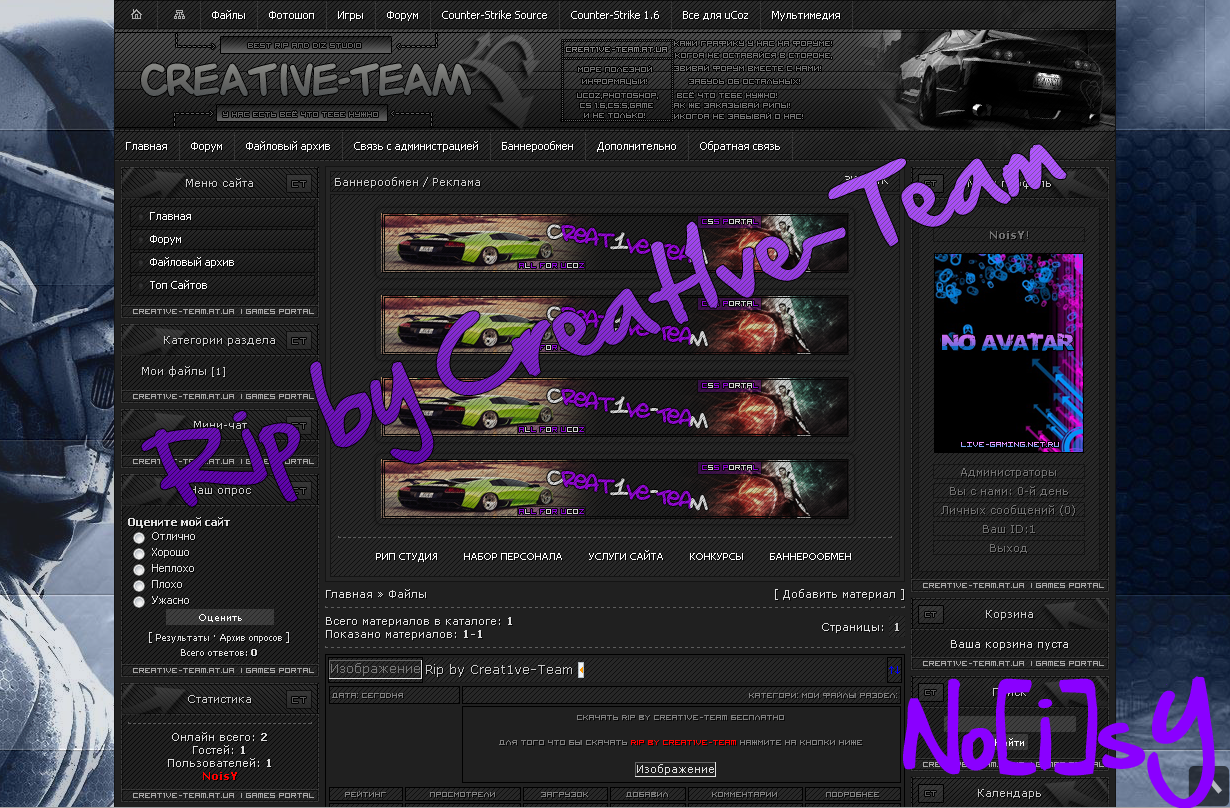View poll Результаты
Viewport: 1230px width, 808px height.
(x=181, y=637)
